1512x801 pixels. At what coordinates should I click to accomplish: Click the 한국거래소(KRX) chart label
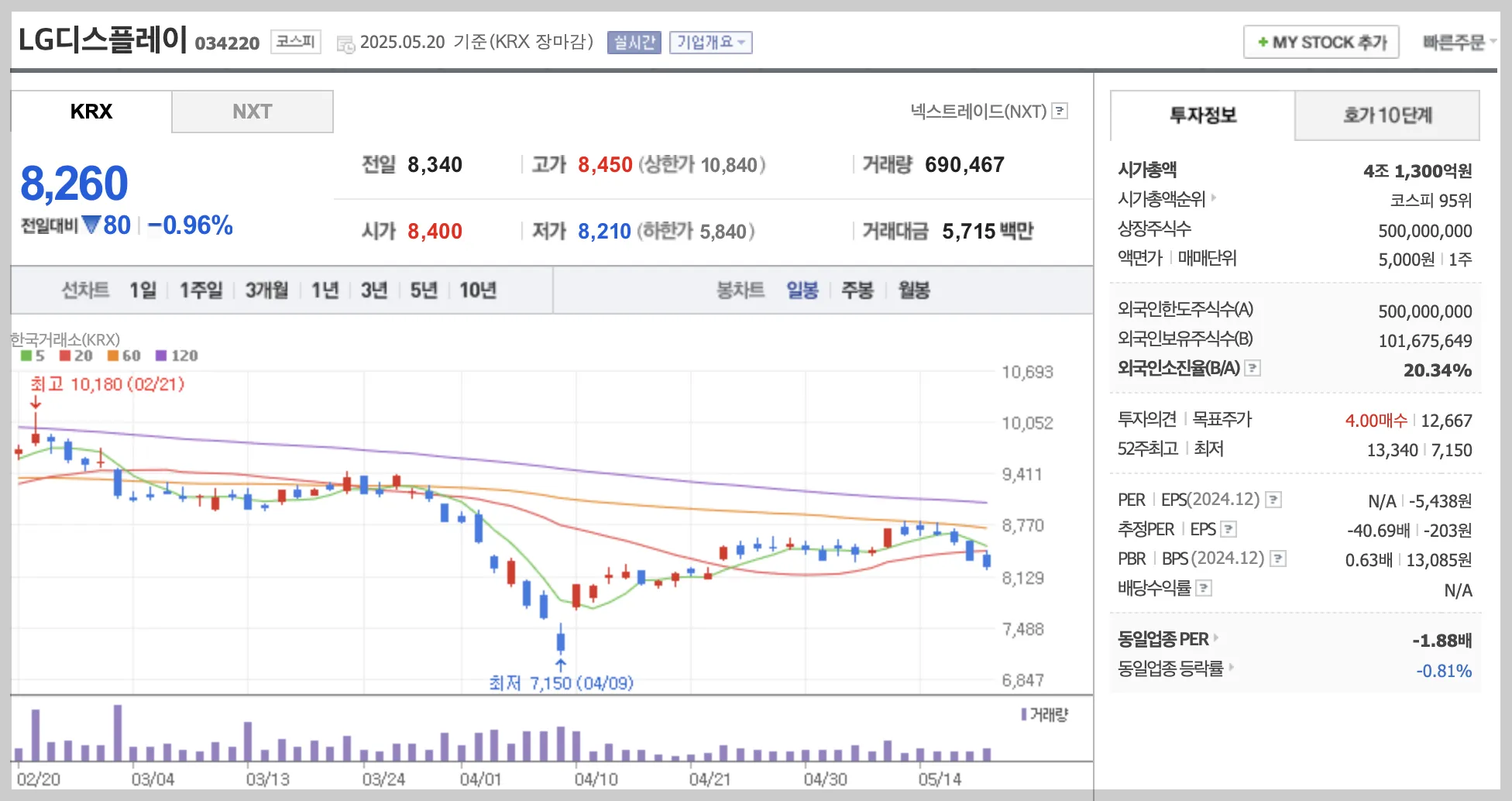65,339
